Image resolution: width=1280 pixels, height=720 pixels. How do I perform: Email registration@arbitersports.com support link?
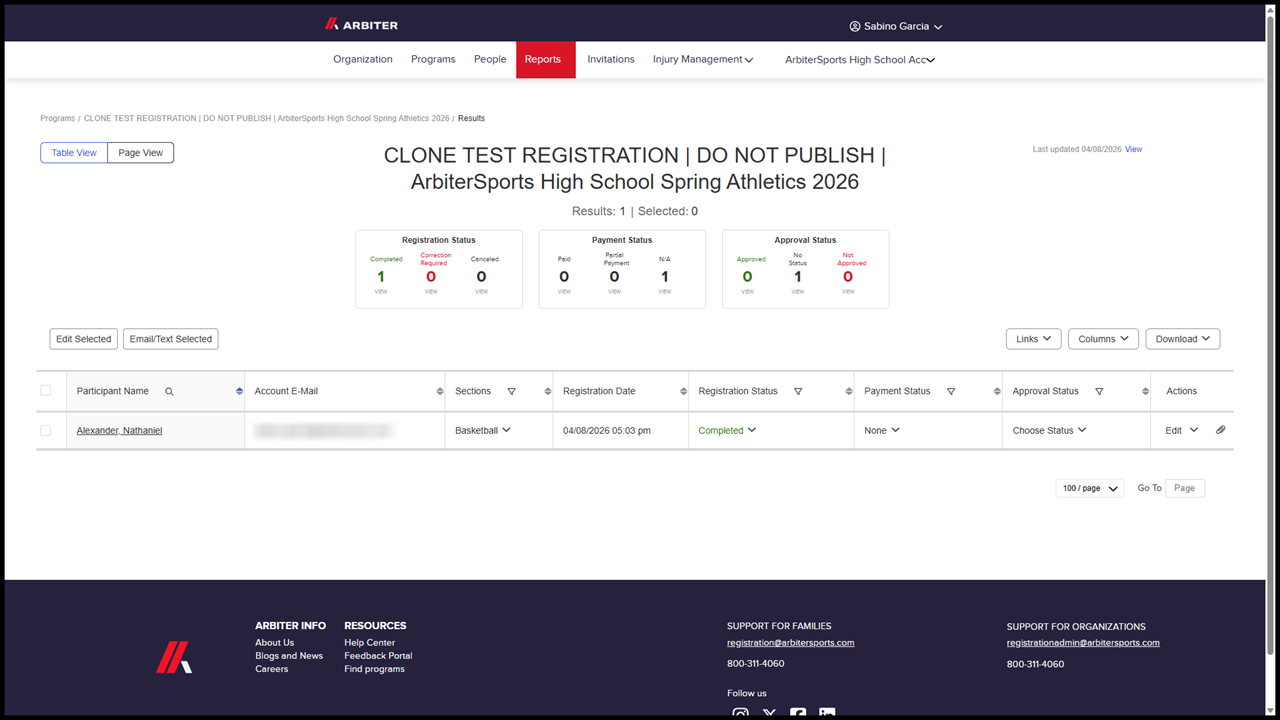coord(790,643)
